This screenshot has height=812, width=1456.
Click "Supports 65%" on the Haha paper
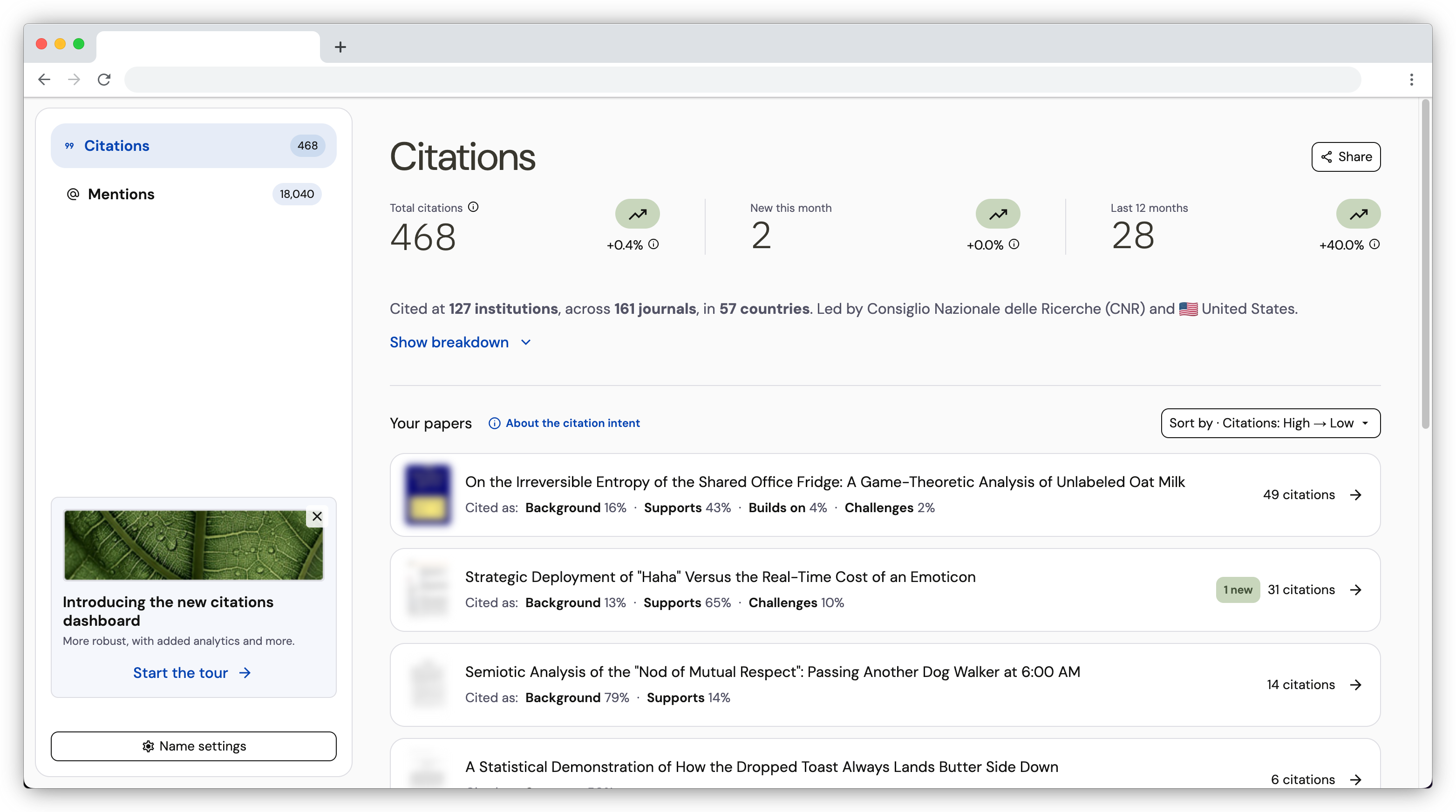point(687,603)
